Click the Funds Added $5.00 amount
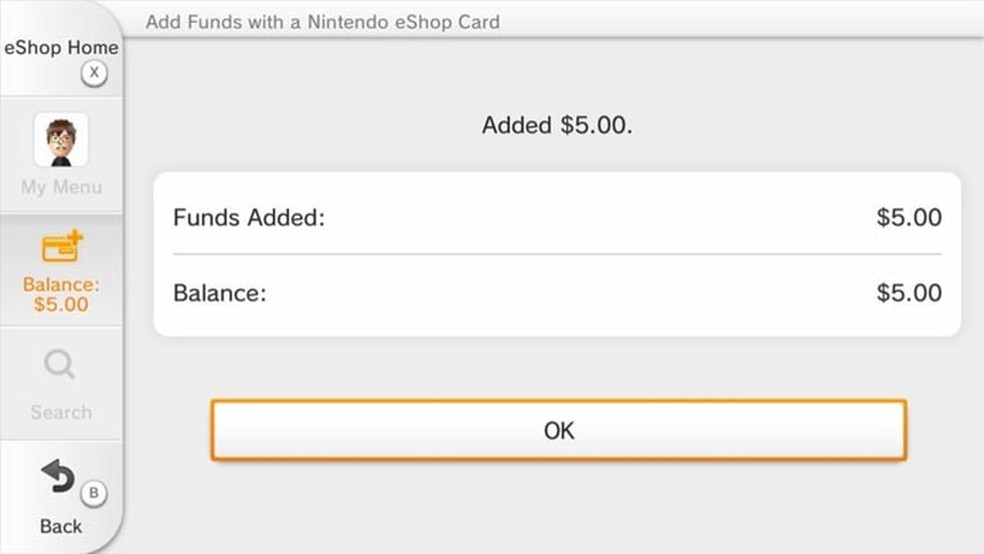This screenshot has width=984, height=554. coord(908,217)
